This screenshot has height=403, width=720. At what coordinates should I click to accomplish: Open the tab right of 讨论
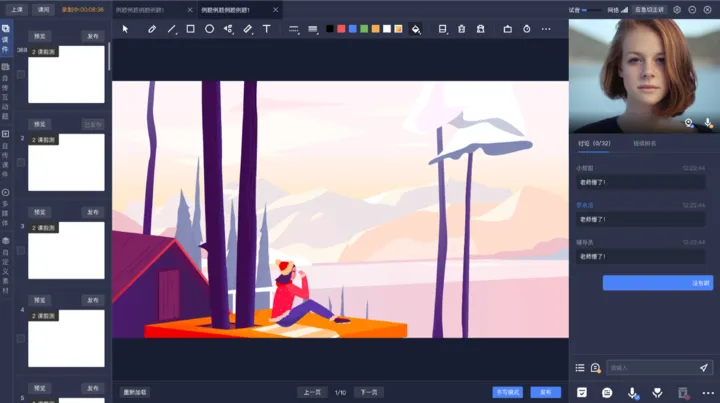pos(645,144)
